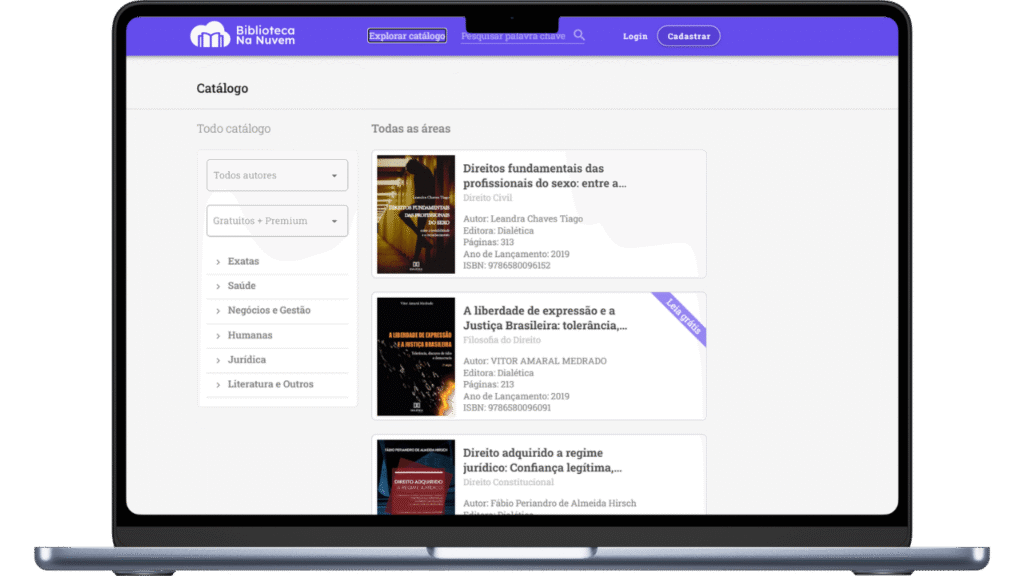Click Autor: VITOR AMARAL MEDRADO text
This screenshot has width=1024, height=576.
[x=535, y=361]
